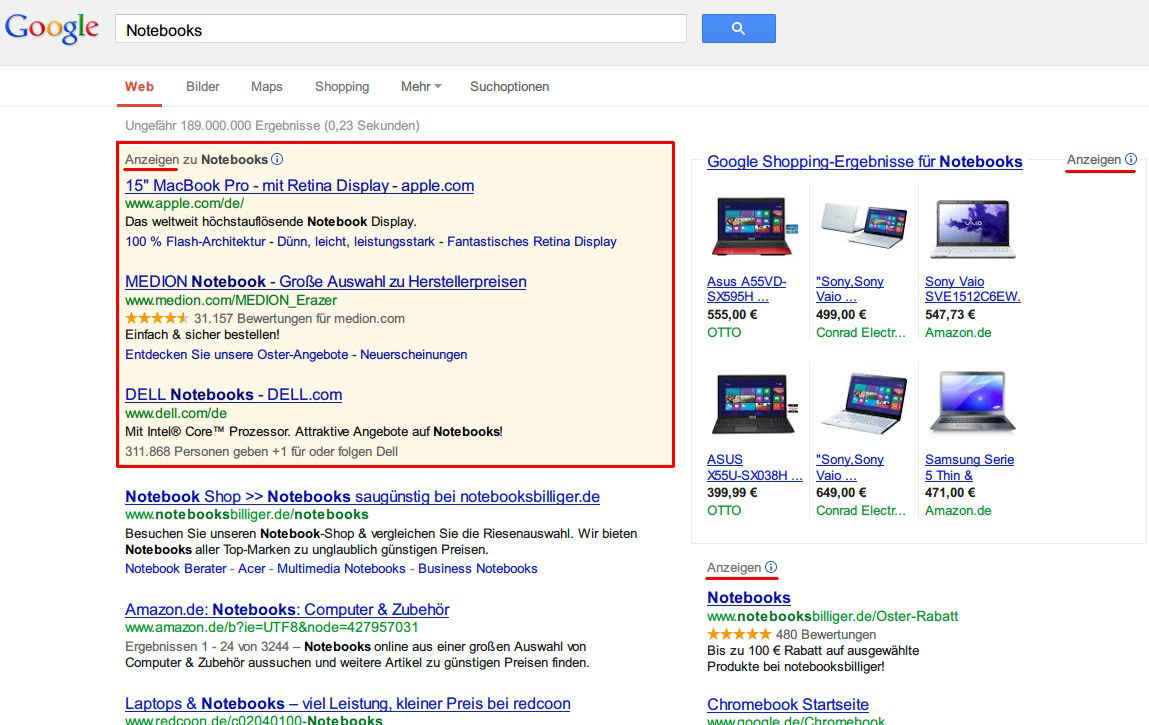Open Notebook Shop notebooksbilliger.de result
Screen dimensions: 1149x725
tap(363, 496)
